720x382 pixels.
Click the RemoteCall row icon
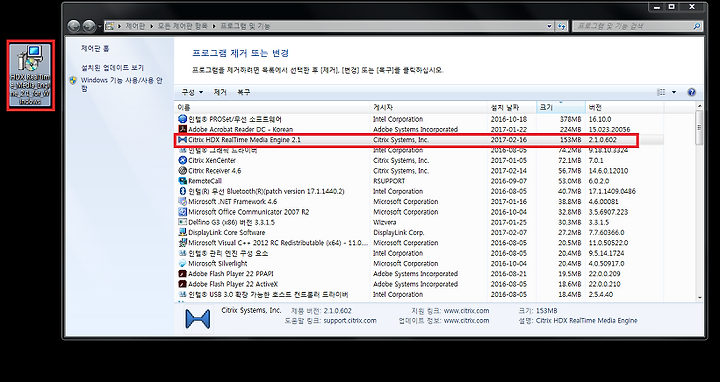[182, 181]
